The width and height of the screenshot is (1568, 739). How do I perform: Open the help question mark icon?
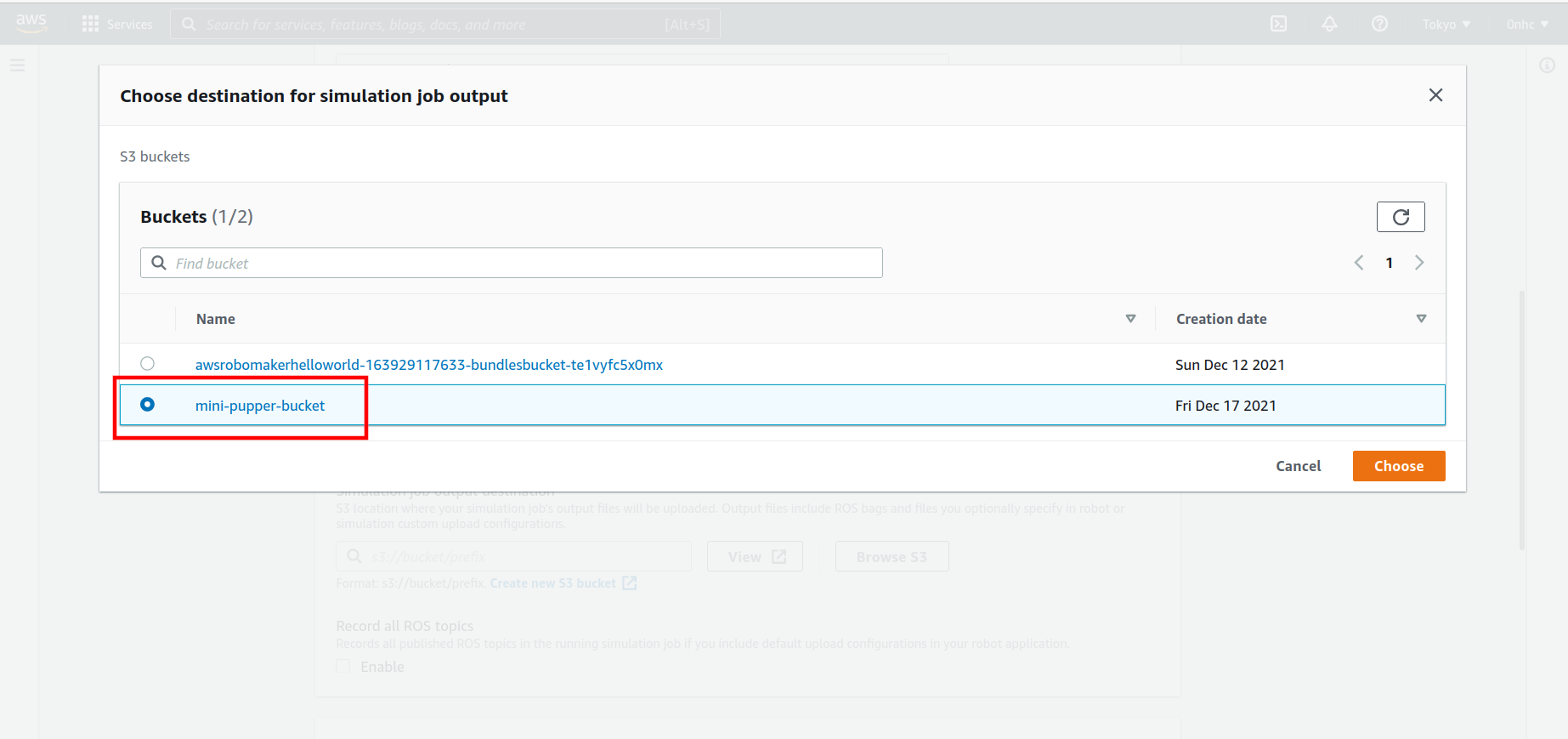click(x=1379, y=24)
